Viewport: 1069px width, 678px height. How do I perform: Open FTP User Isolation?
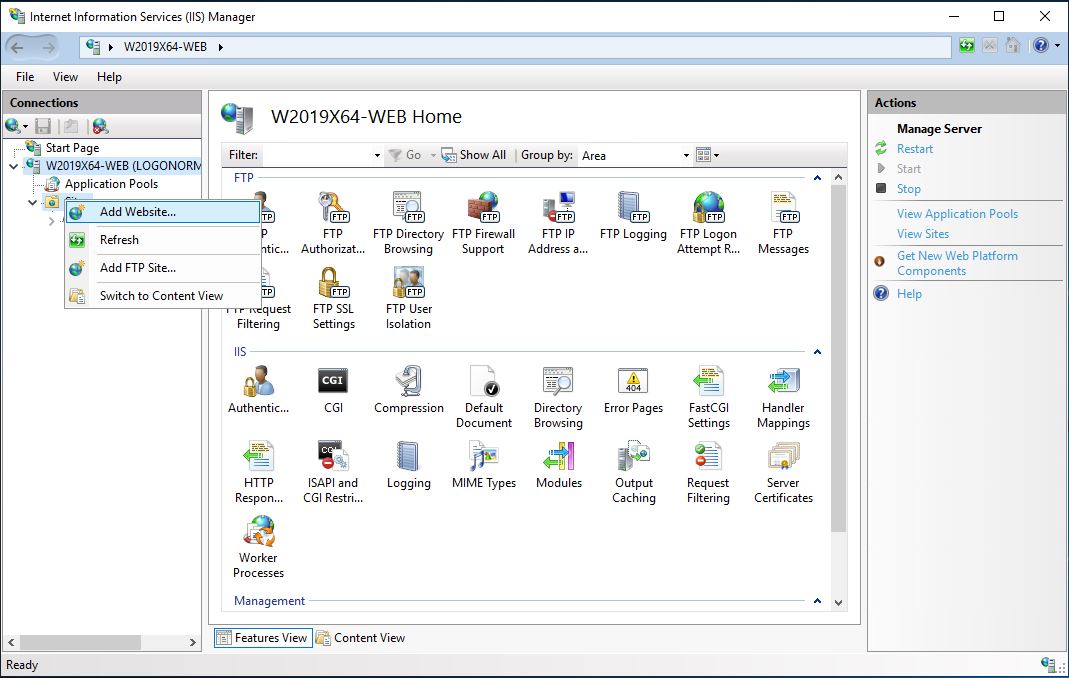click(x=408, y=298)
